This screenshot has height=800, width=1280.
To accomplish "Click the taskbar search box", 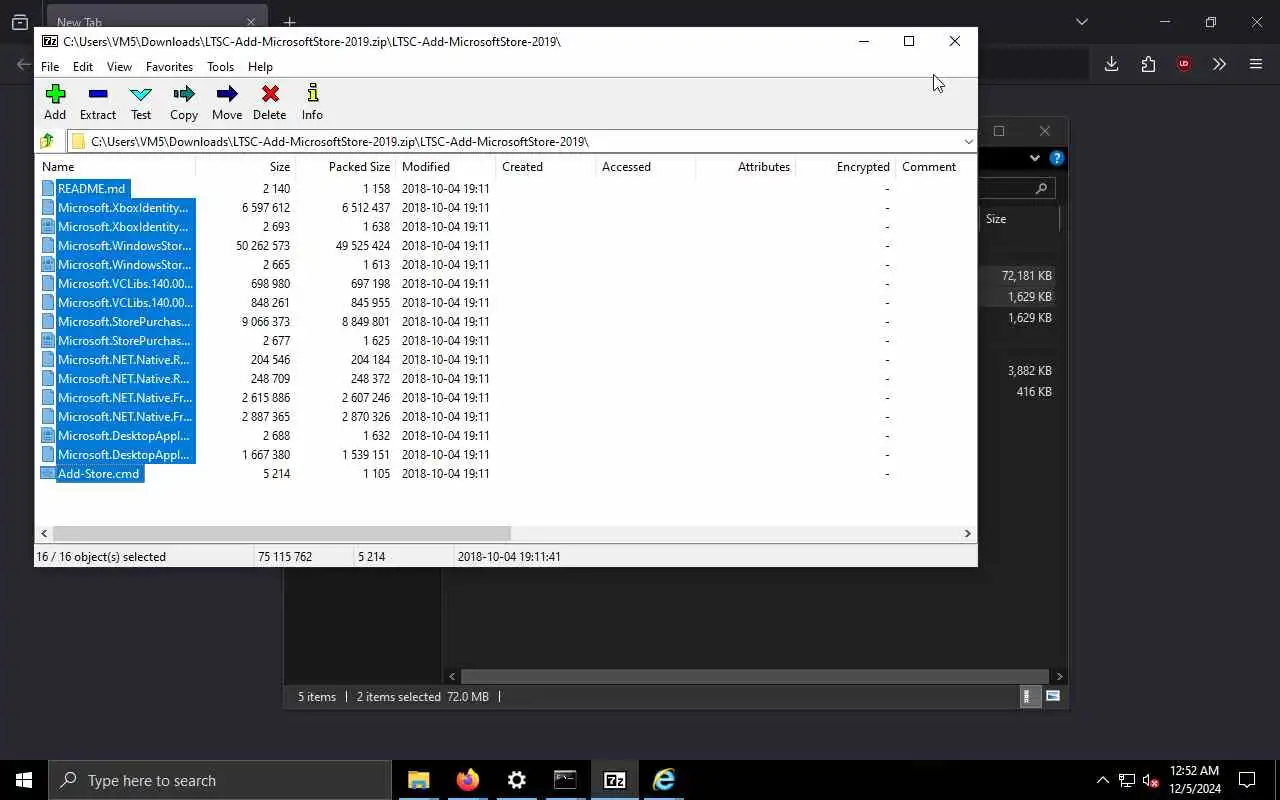I will (x=220, y=780).
